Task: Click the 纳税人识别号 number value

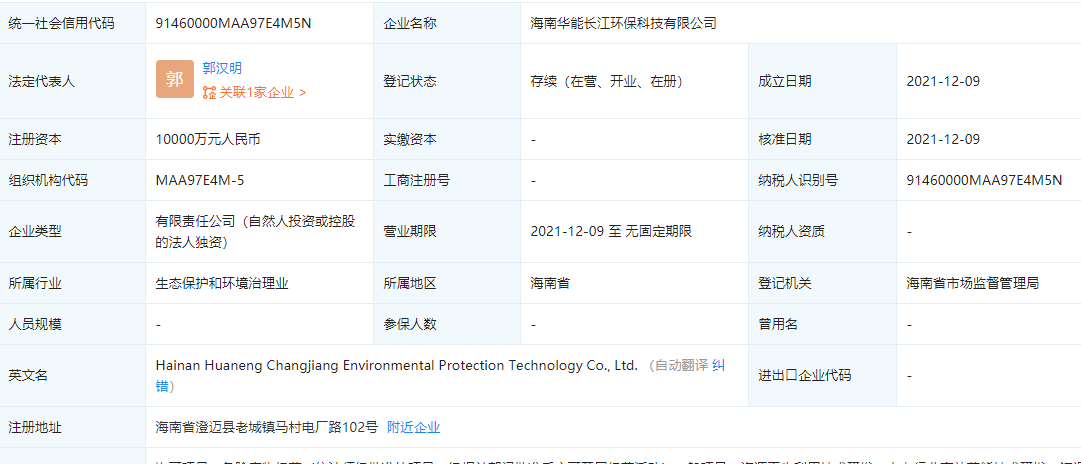Action: click(x=984, y=181)
